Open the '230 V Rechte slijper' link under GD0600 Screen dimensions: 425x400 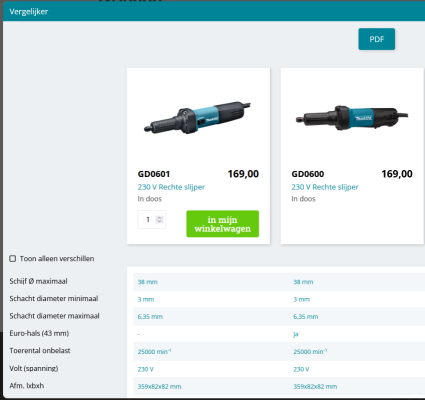325,187
